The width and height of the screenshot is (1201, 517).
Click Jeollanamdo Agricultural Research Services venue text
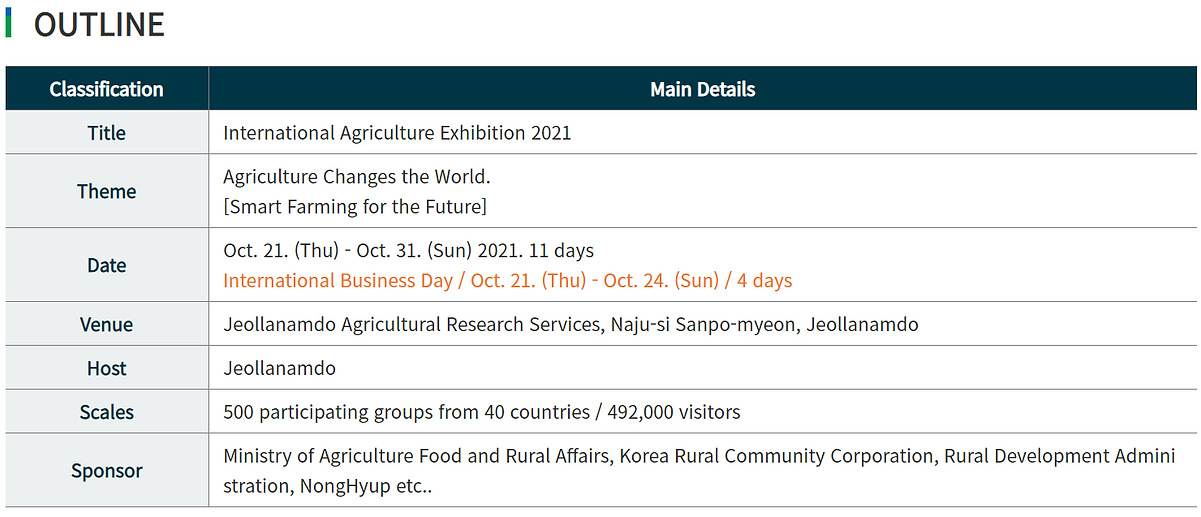[571, 324]
